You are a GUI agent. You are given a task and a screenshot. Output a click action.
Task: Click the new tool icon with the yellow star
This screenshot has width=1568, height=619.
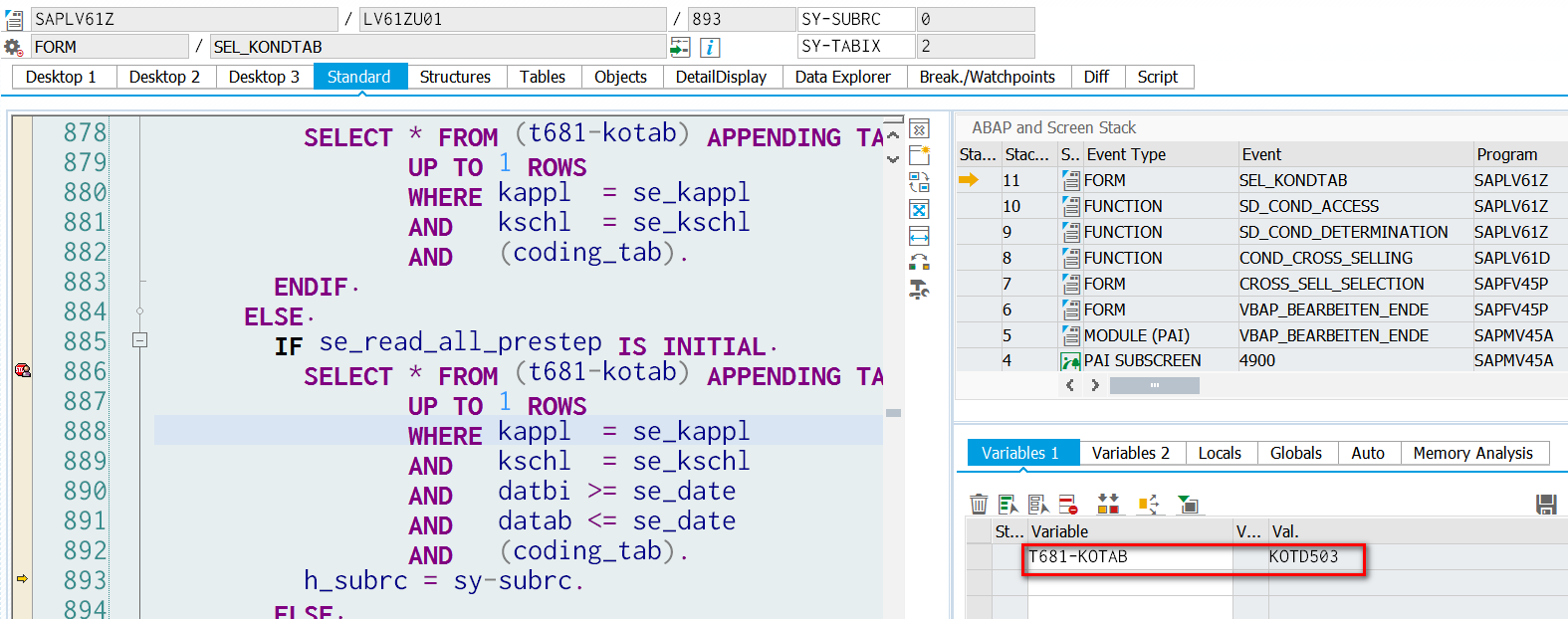click(x=919, y=155)
